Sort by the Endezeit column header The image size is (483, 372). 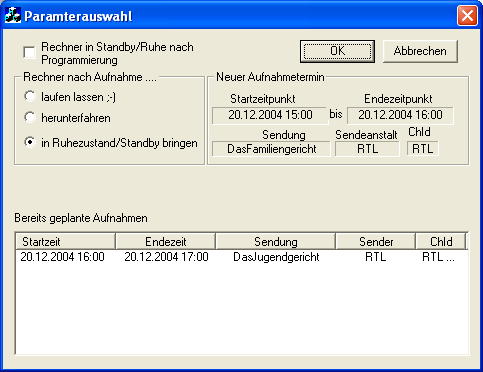tap(166, 242)
